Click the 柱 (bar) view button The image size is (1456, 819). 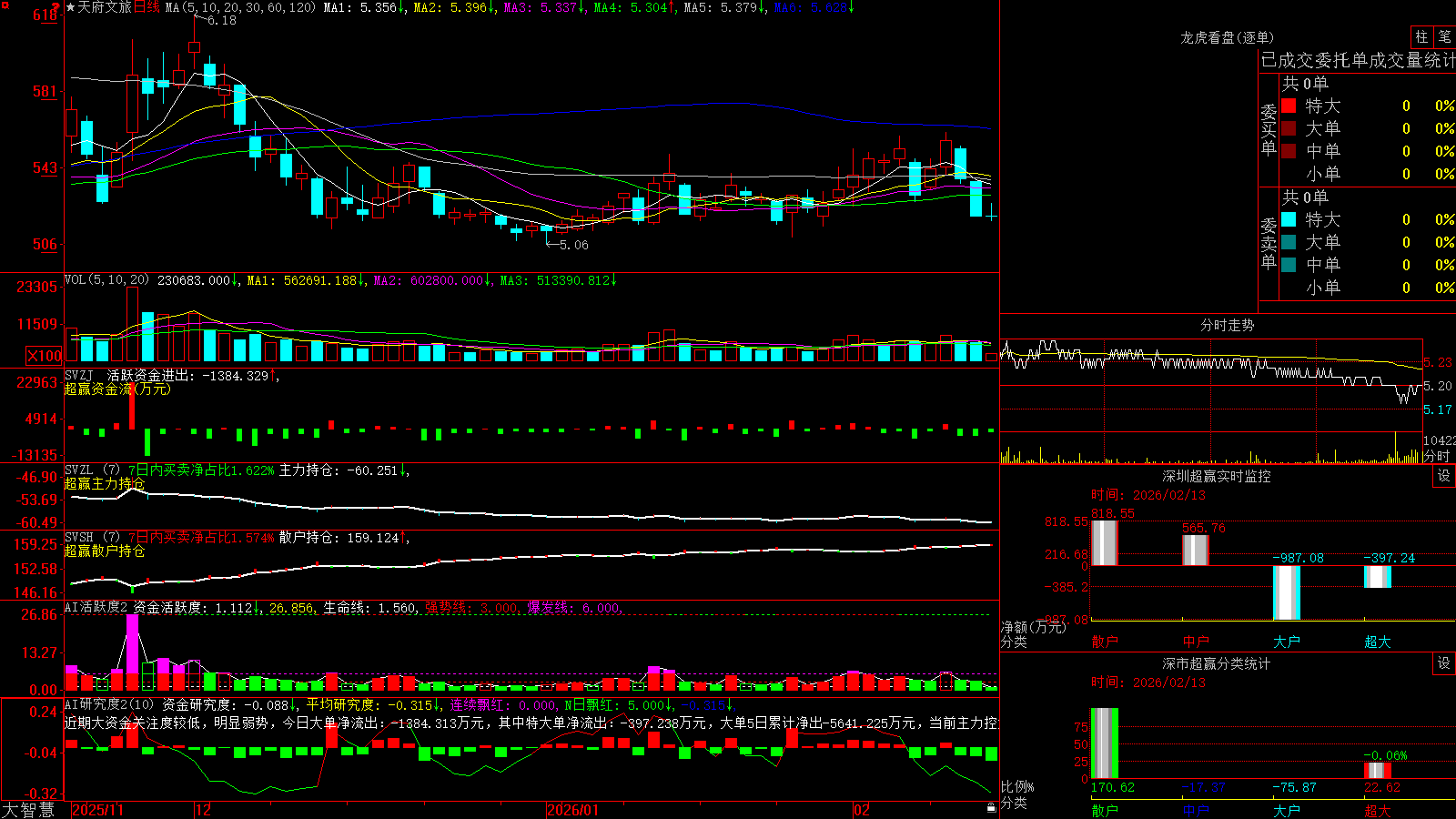pos(1421,36)
